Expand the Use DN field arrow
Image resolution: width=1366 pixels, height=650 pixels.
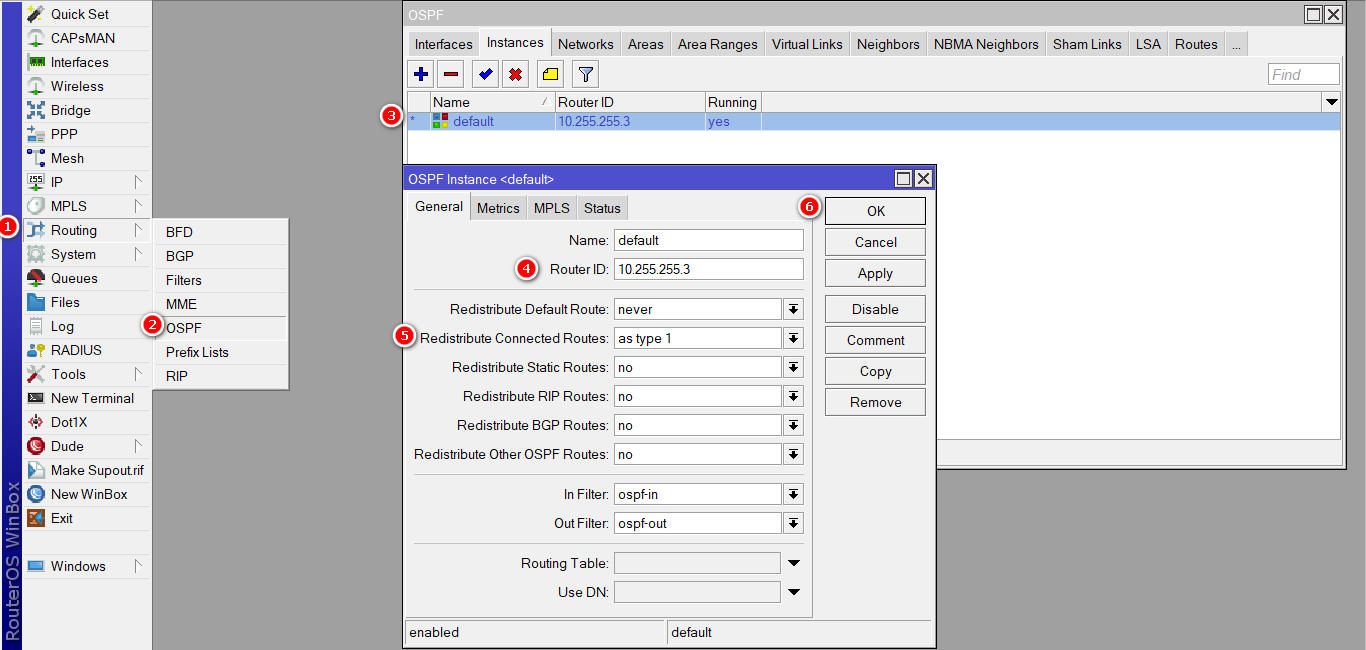794,592
